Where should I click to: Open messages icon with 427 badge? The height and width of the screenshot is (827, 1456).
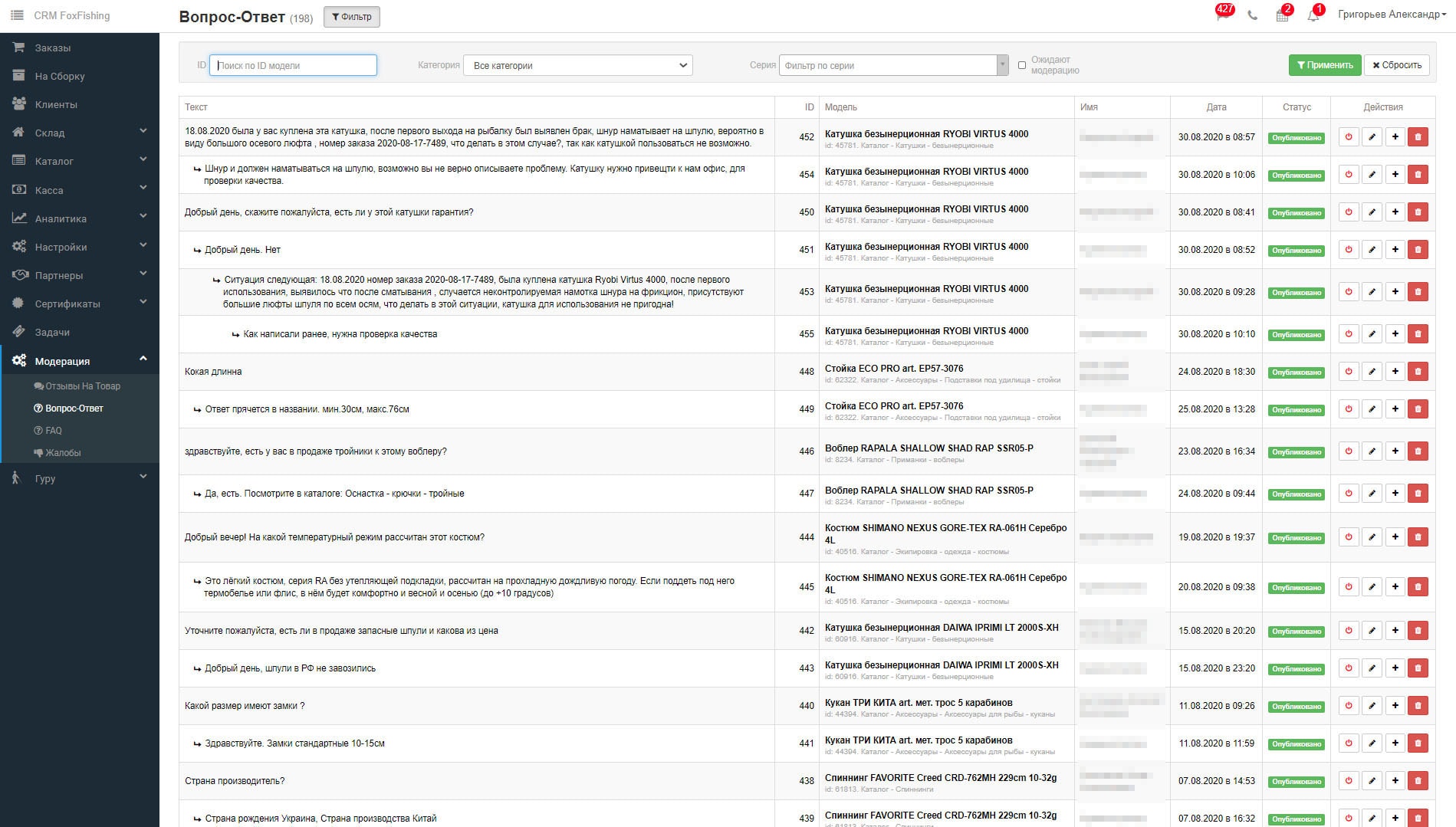pyautogui.click(x=1222, y=15)
